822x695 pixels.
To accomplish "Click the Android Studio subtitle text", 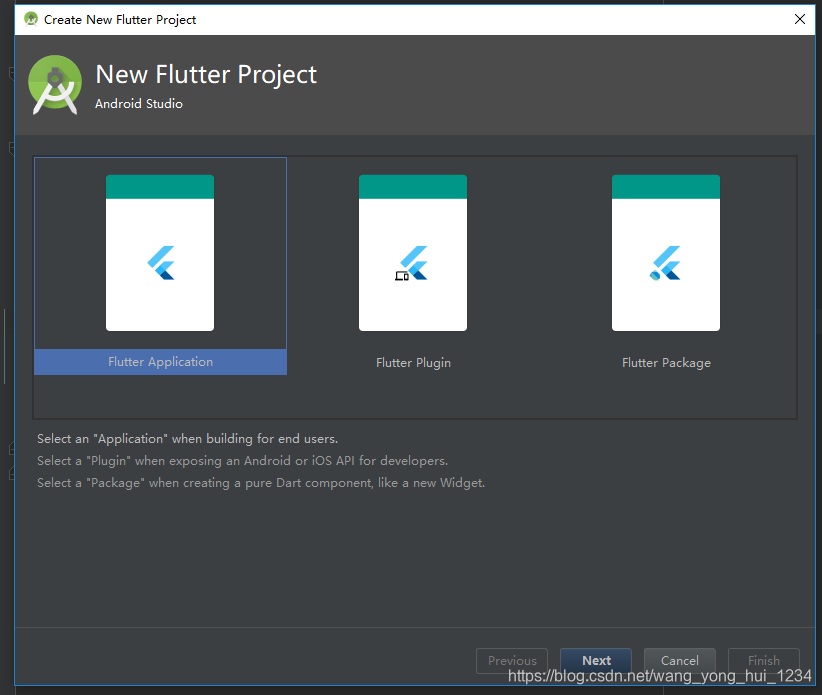I will pos(139,104).
